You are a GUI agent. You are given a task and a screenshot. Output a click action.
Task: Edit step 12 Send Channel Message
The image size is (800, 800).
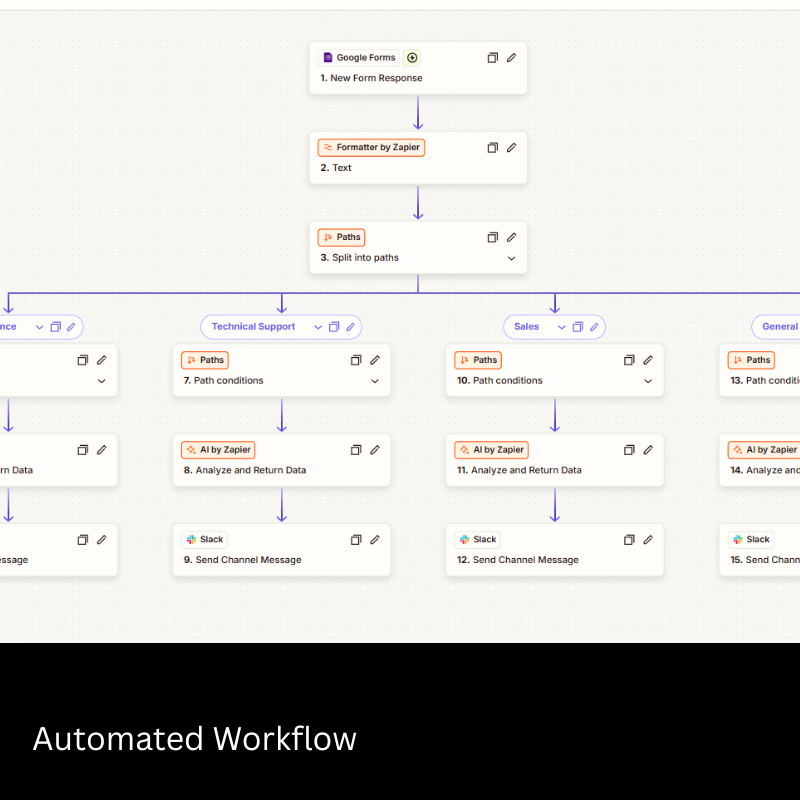pyautogui.click(x=648, y=540)
